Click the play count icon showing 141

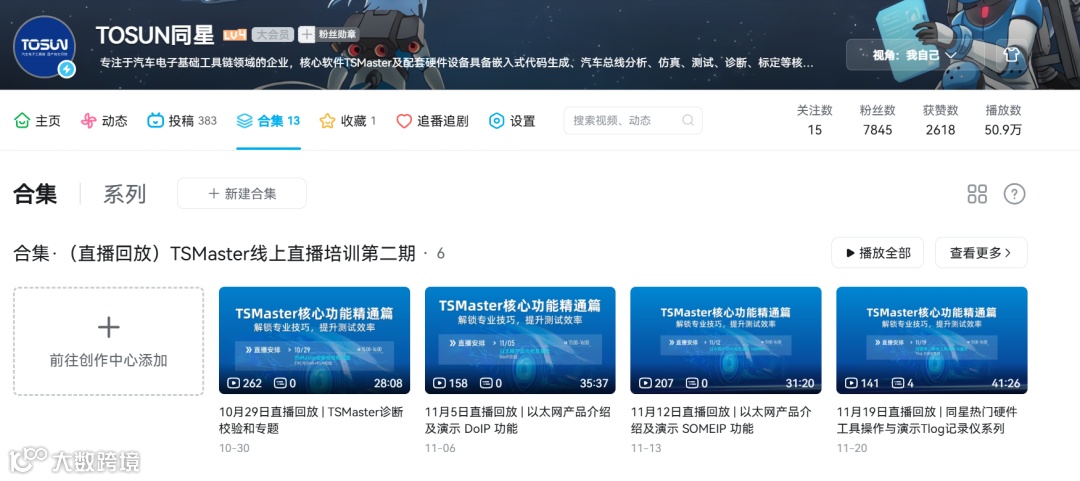tap(851, 383)
